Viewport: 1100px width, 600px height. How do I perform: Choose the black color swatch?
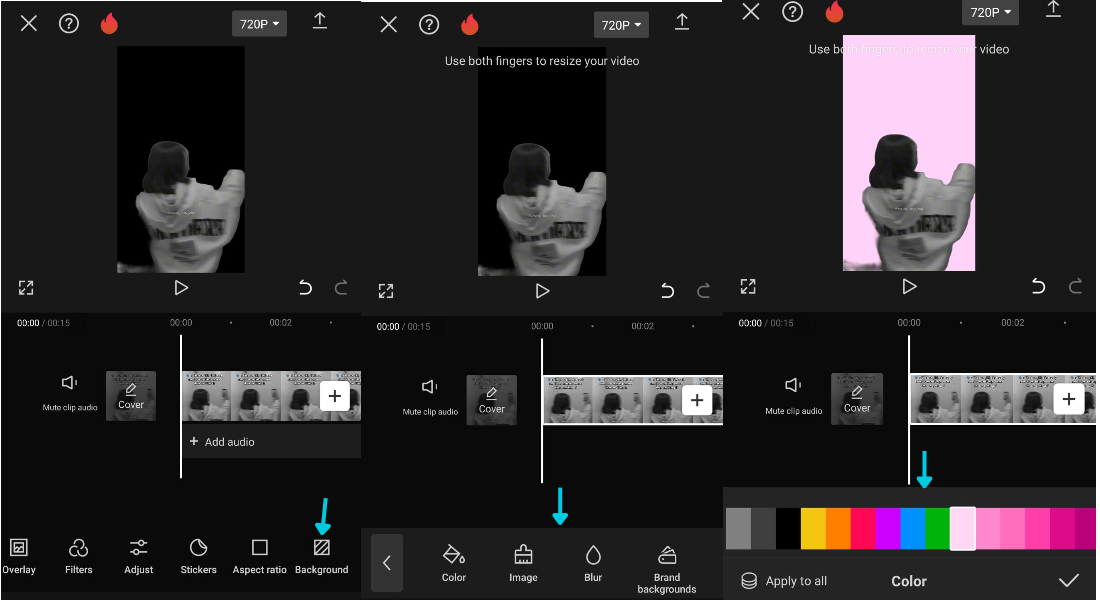788,528
